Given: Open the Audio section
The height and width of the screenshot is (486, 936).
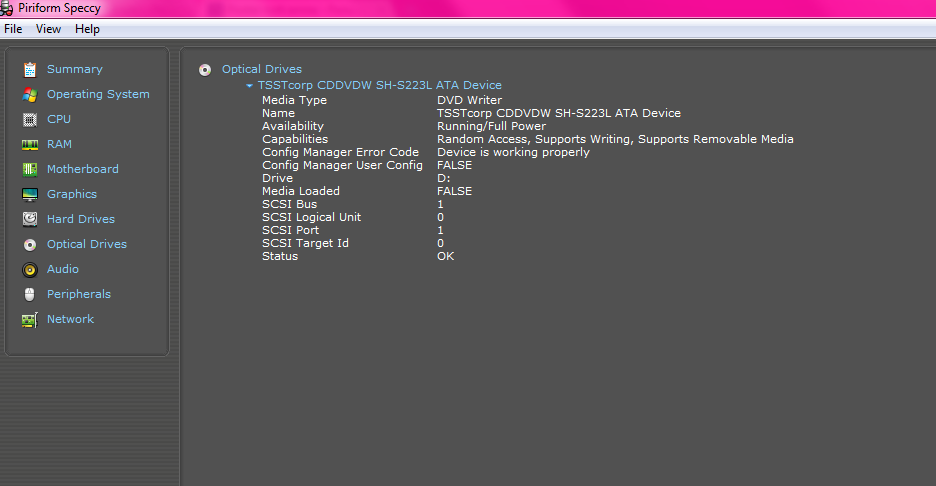Looking at the screenshot, I should 63,269.
